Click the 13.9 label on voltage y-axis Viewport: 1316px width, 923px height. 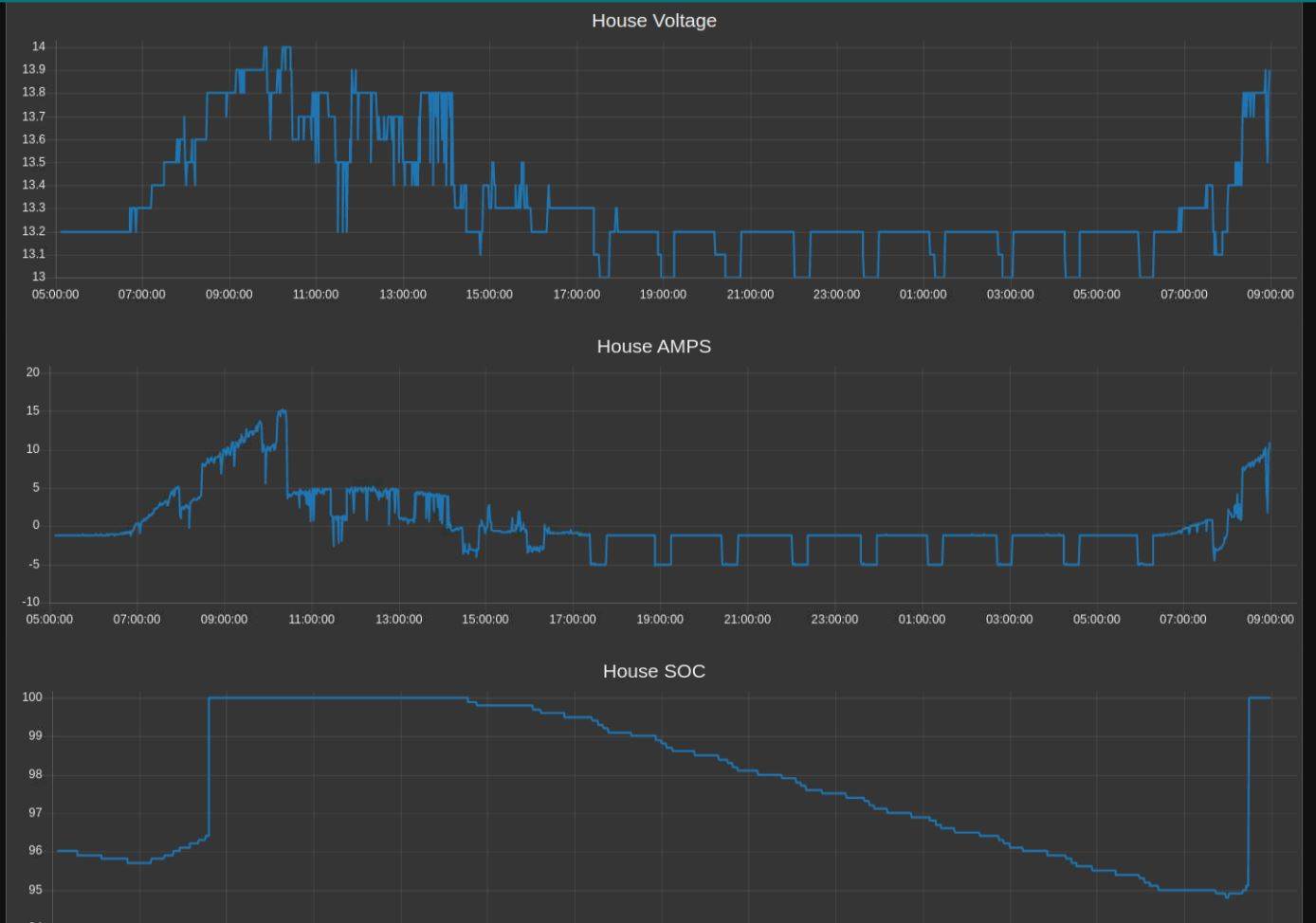[x=33, y=70]
